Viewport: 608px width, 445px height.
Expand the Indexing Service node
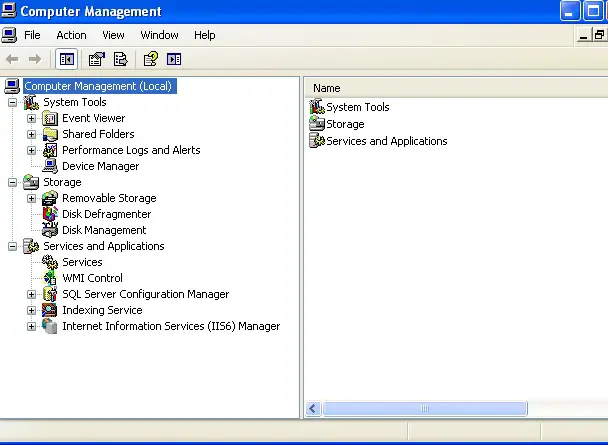click(x=31, y=310)
